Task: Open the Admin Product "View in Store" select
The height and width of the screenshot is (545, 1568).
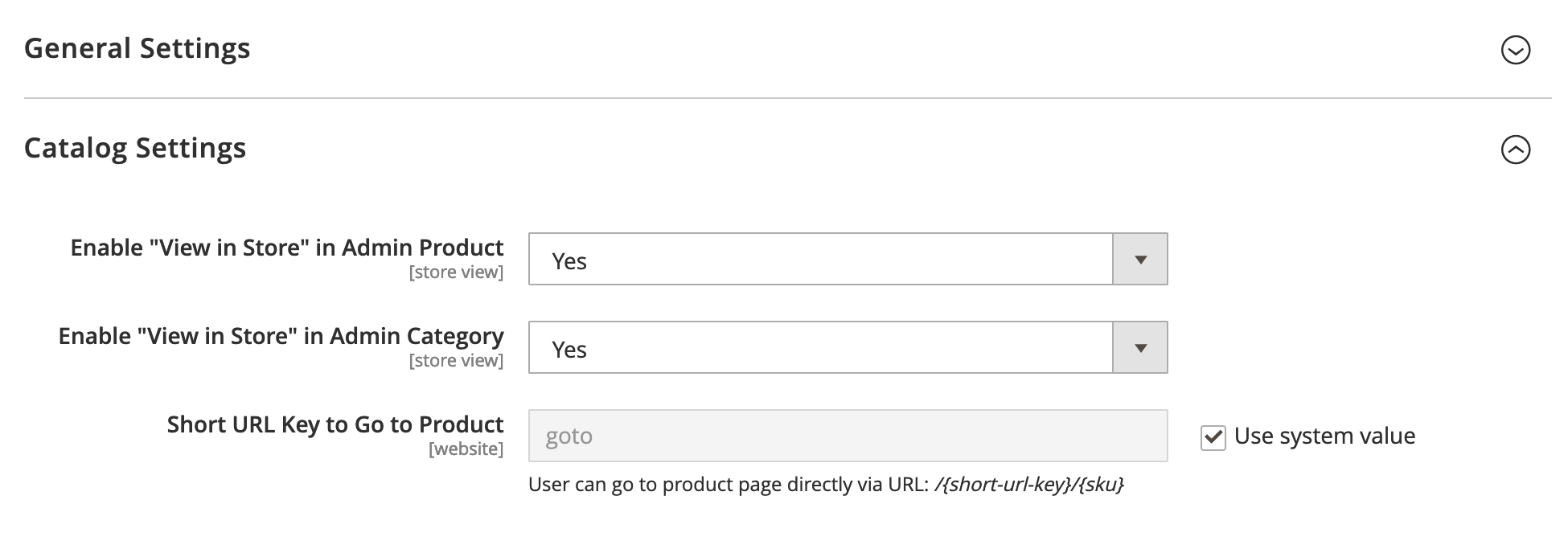Action: pyautogui.click(x=820, y=260)
